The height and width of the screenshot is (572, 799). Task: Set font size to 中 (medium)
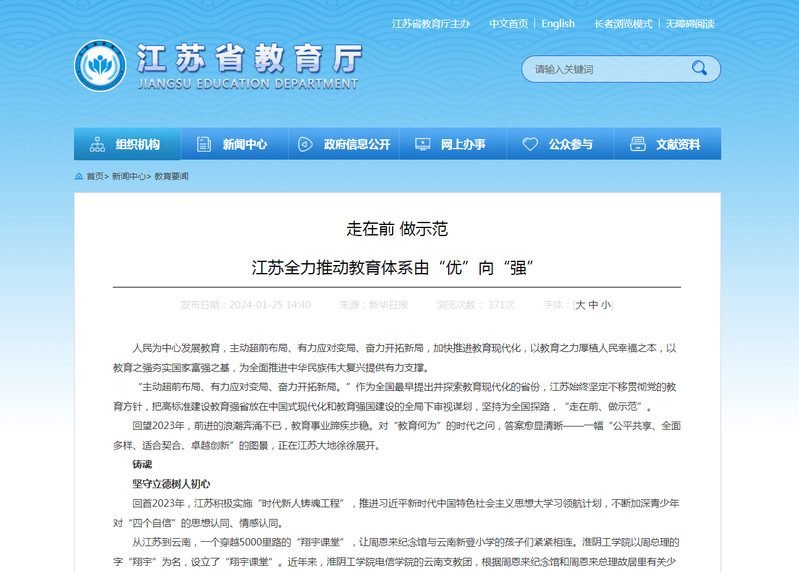click(593, 305)
